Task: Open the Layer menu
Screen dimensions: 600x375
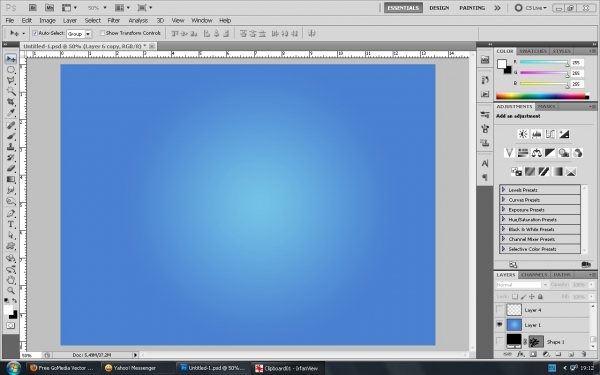Action: click(70, 21)
